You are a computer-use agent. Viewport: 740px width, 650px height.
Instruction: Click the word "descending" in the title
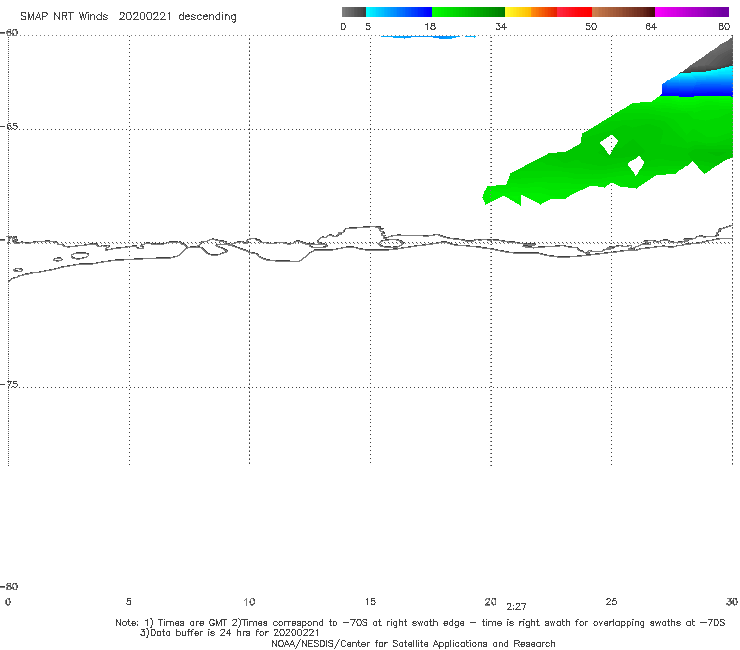(207, 17)
